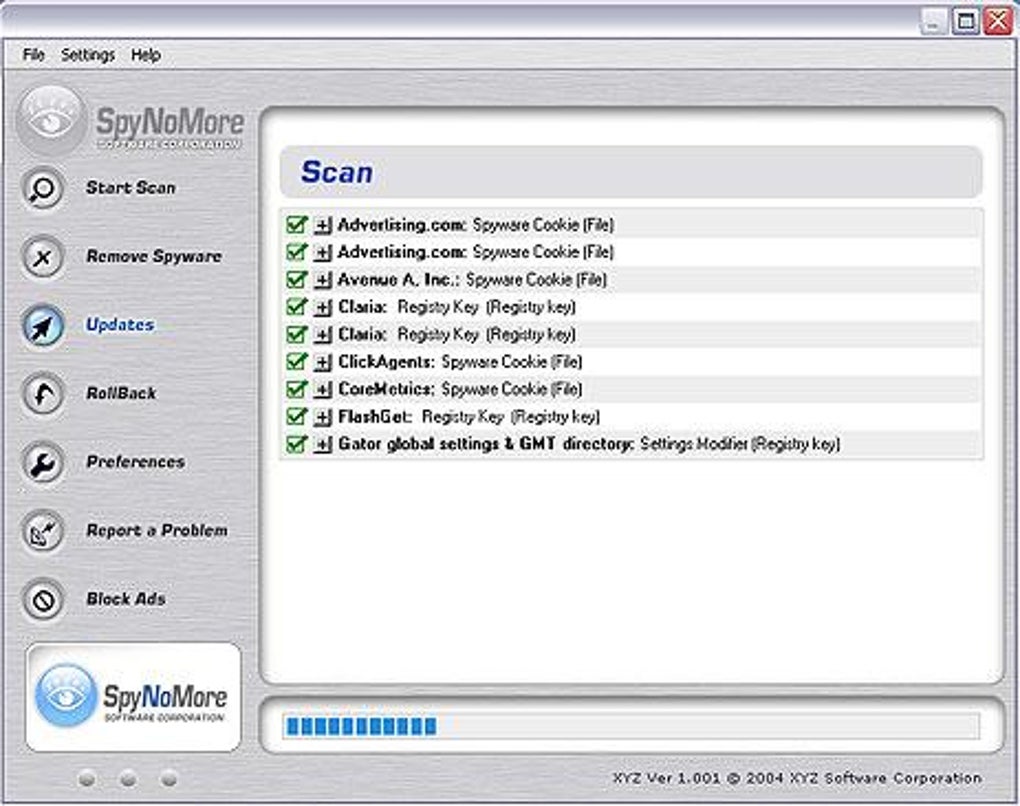The width and height of the screenshot is (1020, 806).
Task: Expand the first Advertising.com entry
Action: click(x=323, y=226)
